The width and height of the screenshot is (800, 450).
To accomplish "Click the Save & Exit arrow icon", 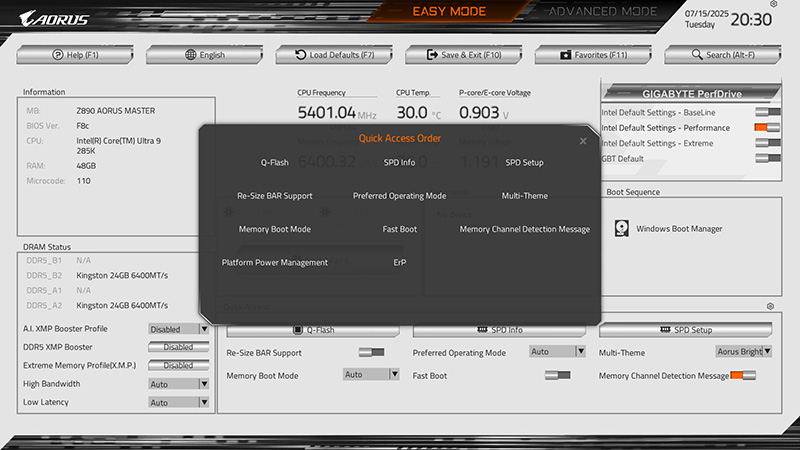I will tap(433, 55).
